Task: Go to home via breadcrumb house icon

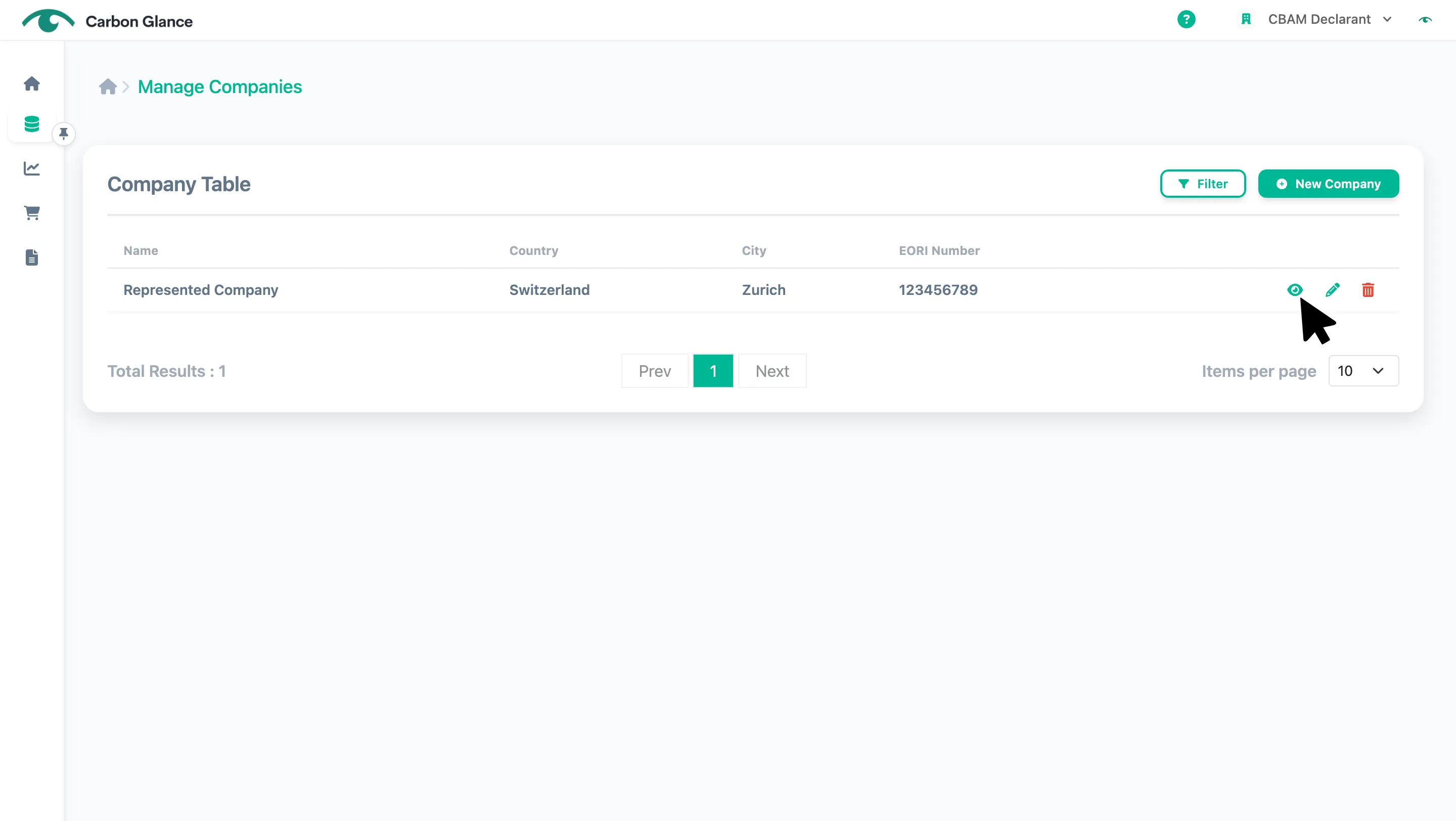Action: pyautogui.click(x=107, y=87)
